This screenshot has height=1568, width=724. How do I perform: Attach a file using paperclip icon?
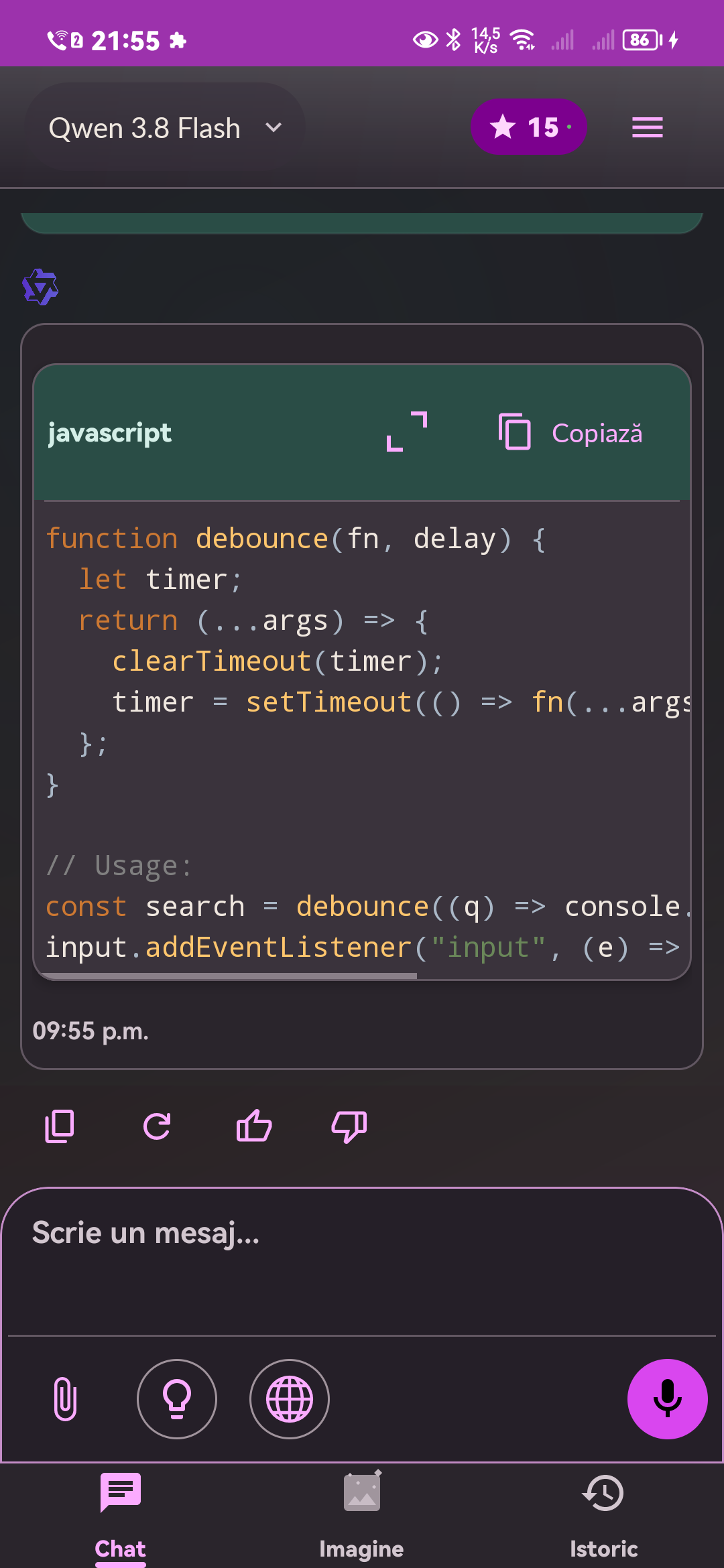point(65,1399)
